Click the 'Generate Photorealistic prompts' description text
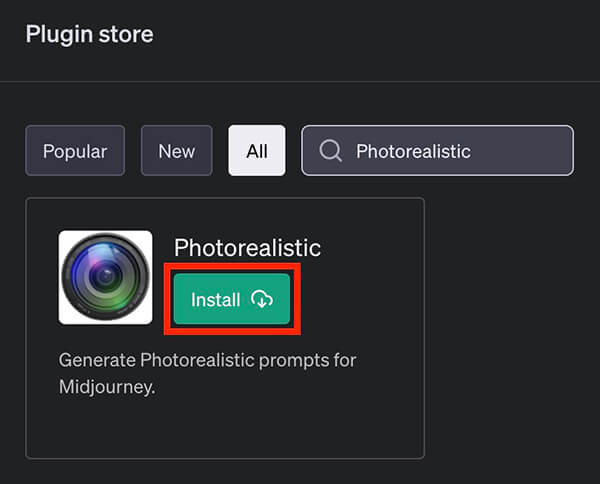This screenshot has width=600, height=484. [x=207, y=373]
